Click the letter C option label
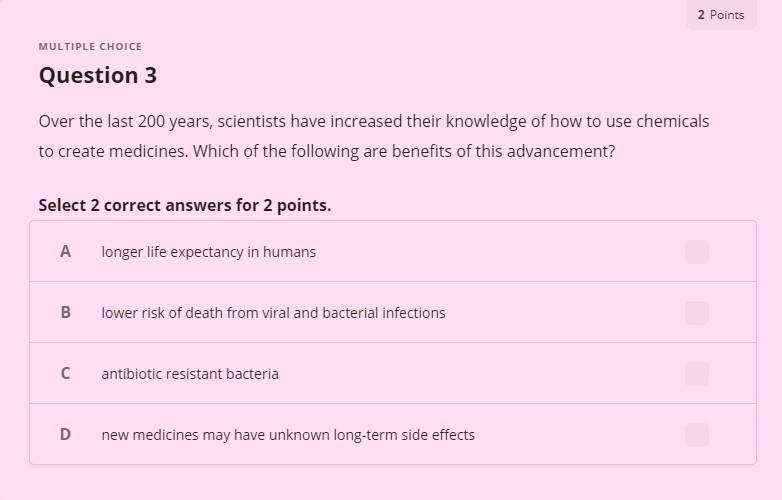The height and width of the screenshot is (500, 782). click(65, 374)
